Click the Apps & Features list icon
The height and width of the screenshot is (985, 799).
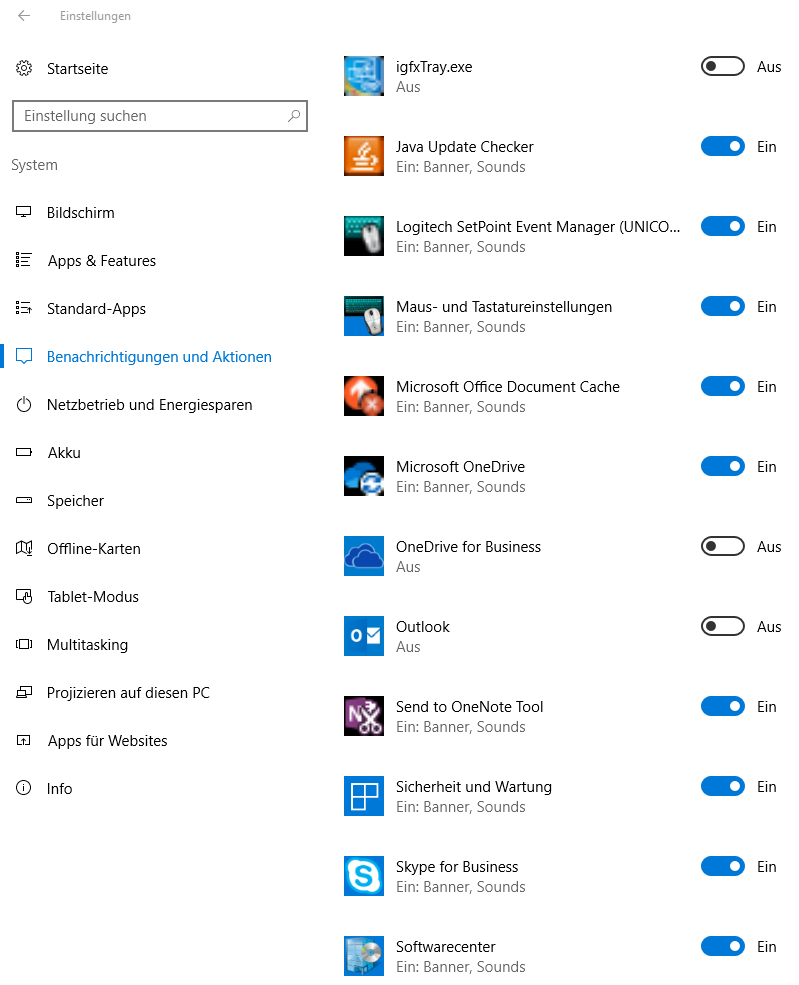[x=24, y=259]
